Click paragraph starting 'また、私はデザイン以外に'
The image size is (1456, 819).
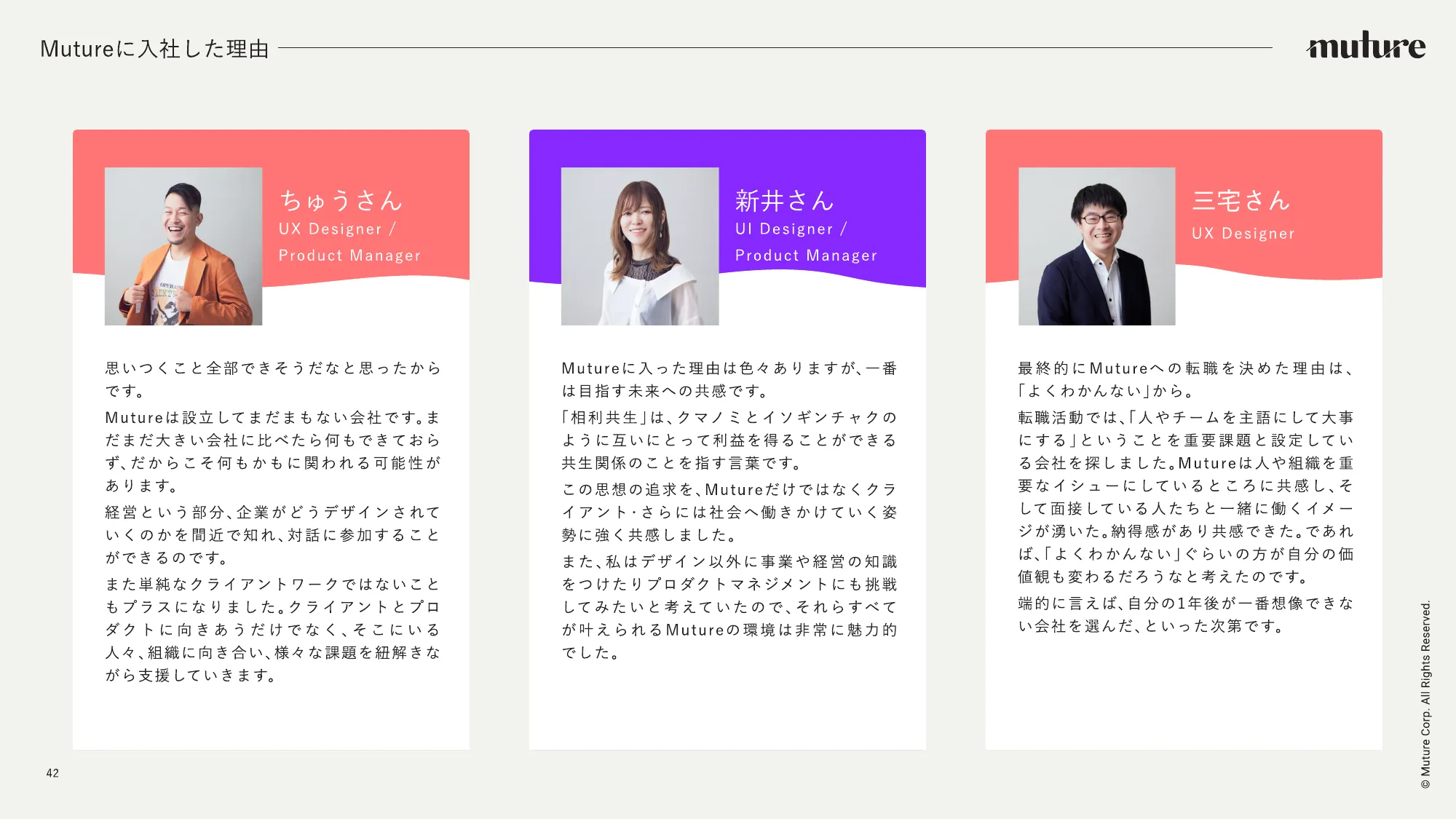729,607
